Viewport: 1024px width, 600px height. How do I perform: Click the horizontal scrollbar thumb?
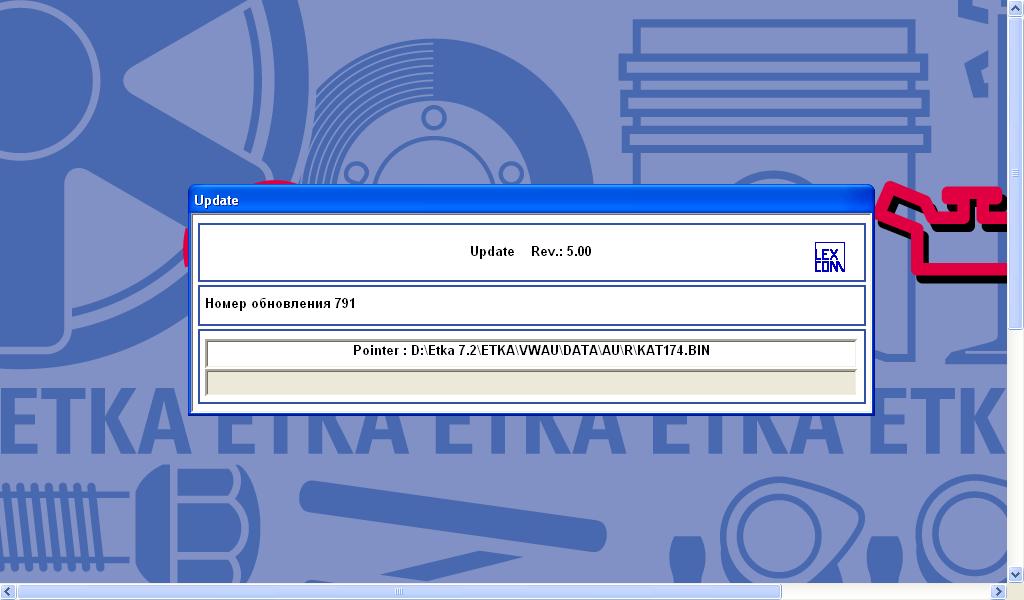pos(400,592)
